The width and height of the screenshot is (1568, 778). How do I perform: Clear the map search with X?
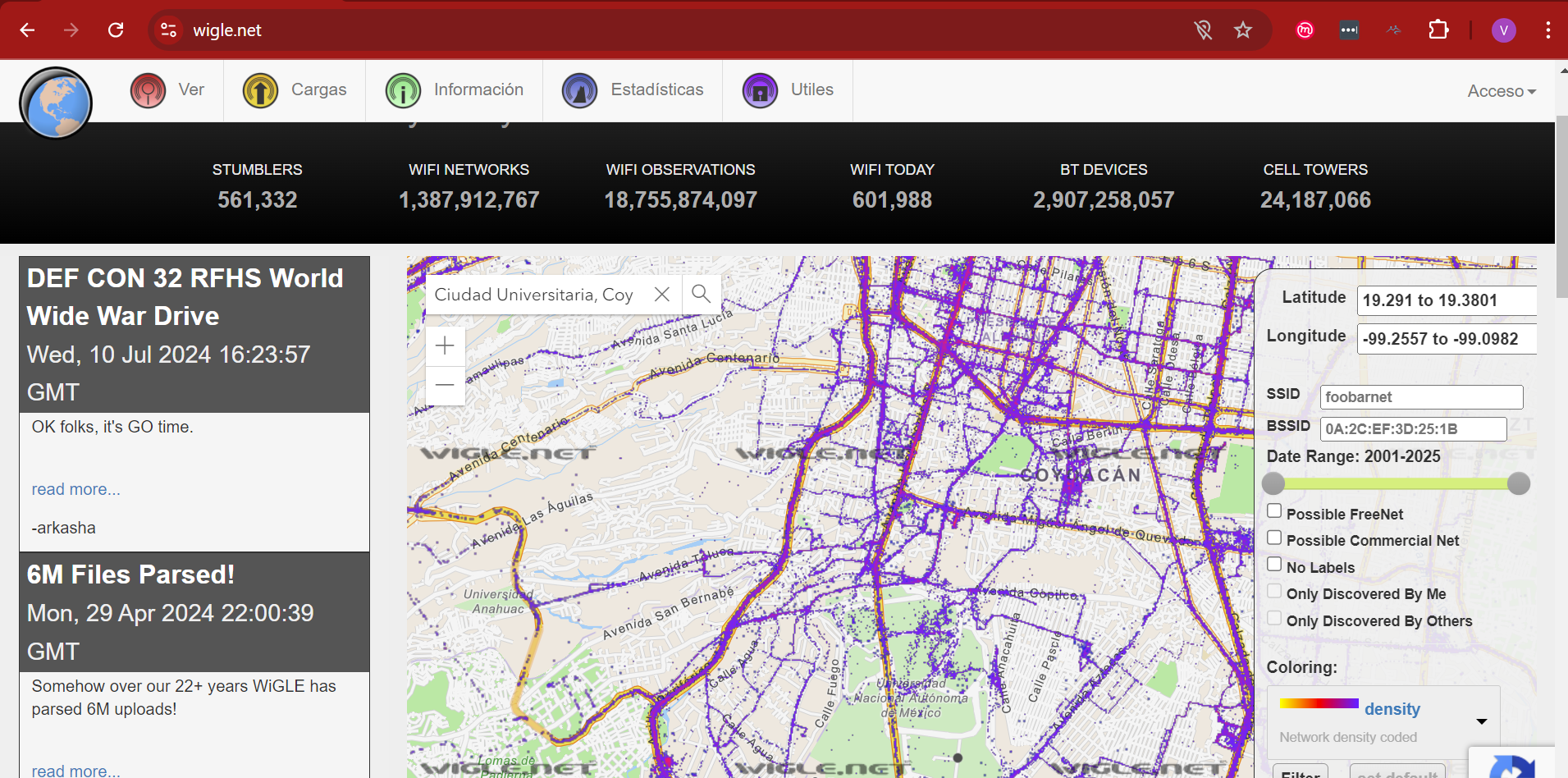coord(662,294)
